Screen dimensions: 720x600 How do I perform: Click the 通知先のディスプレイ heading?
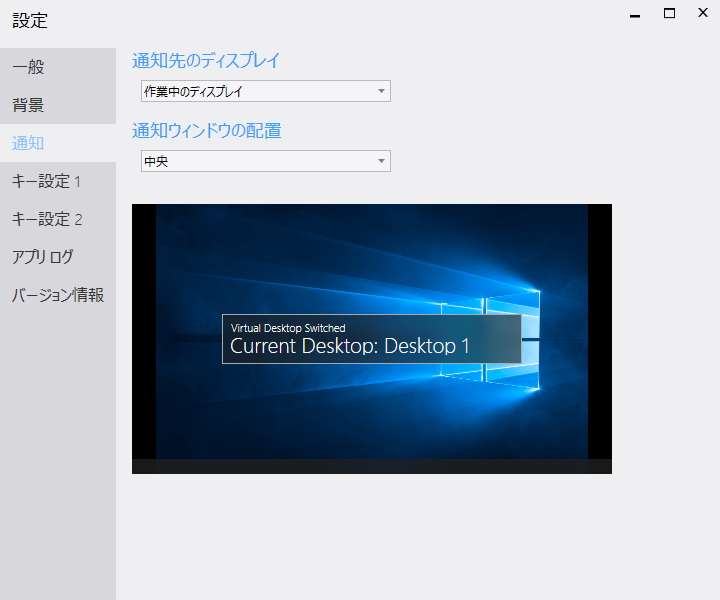[x=206, y=61]
